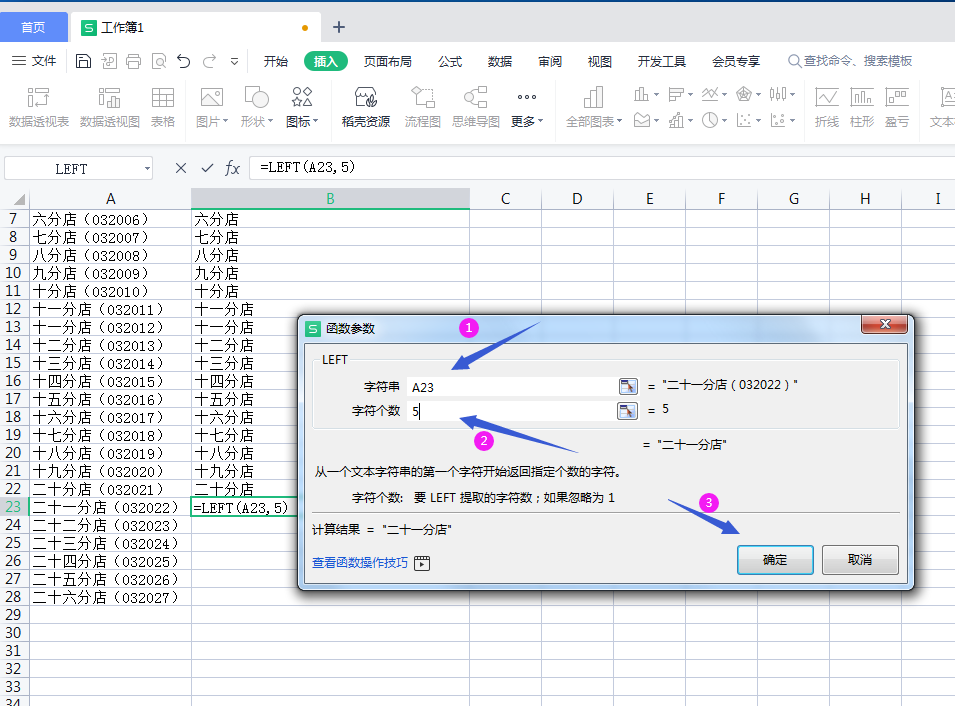Click the 字符个数 input field

click(x=512, y=411)
